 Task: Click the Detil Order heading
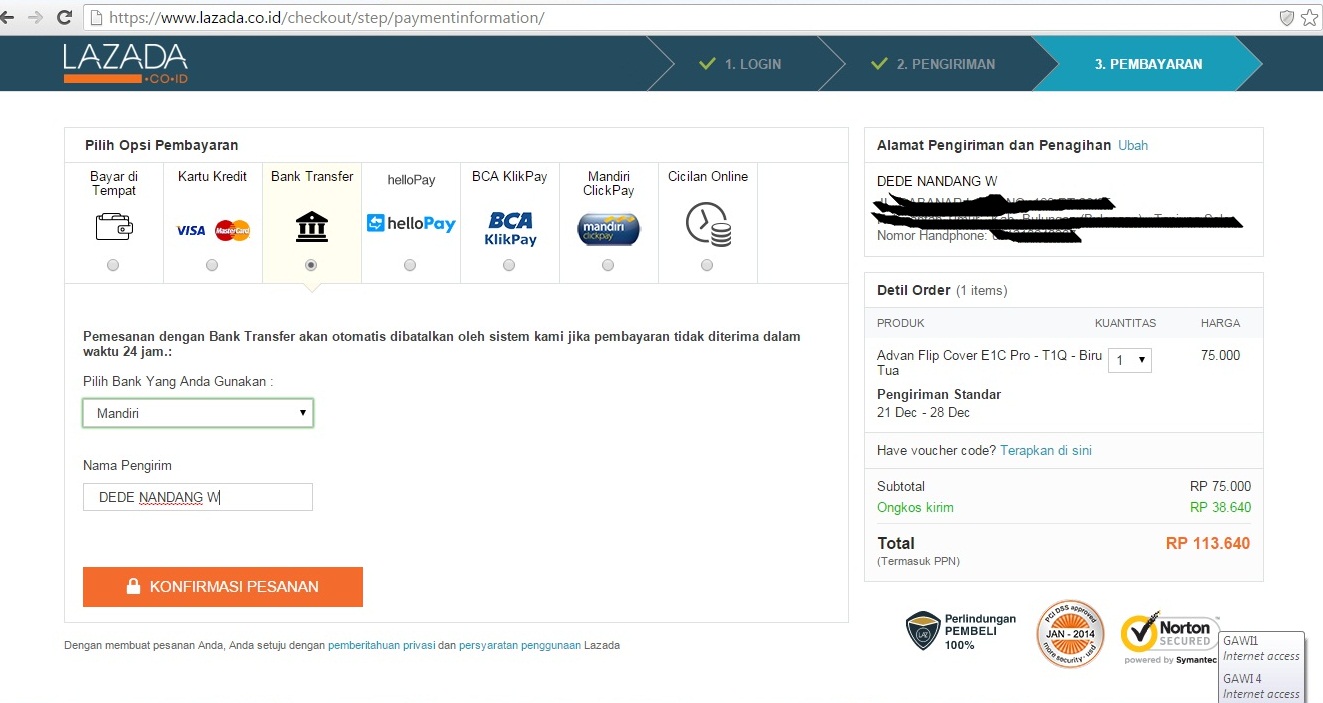tap(913, 290)
